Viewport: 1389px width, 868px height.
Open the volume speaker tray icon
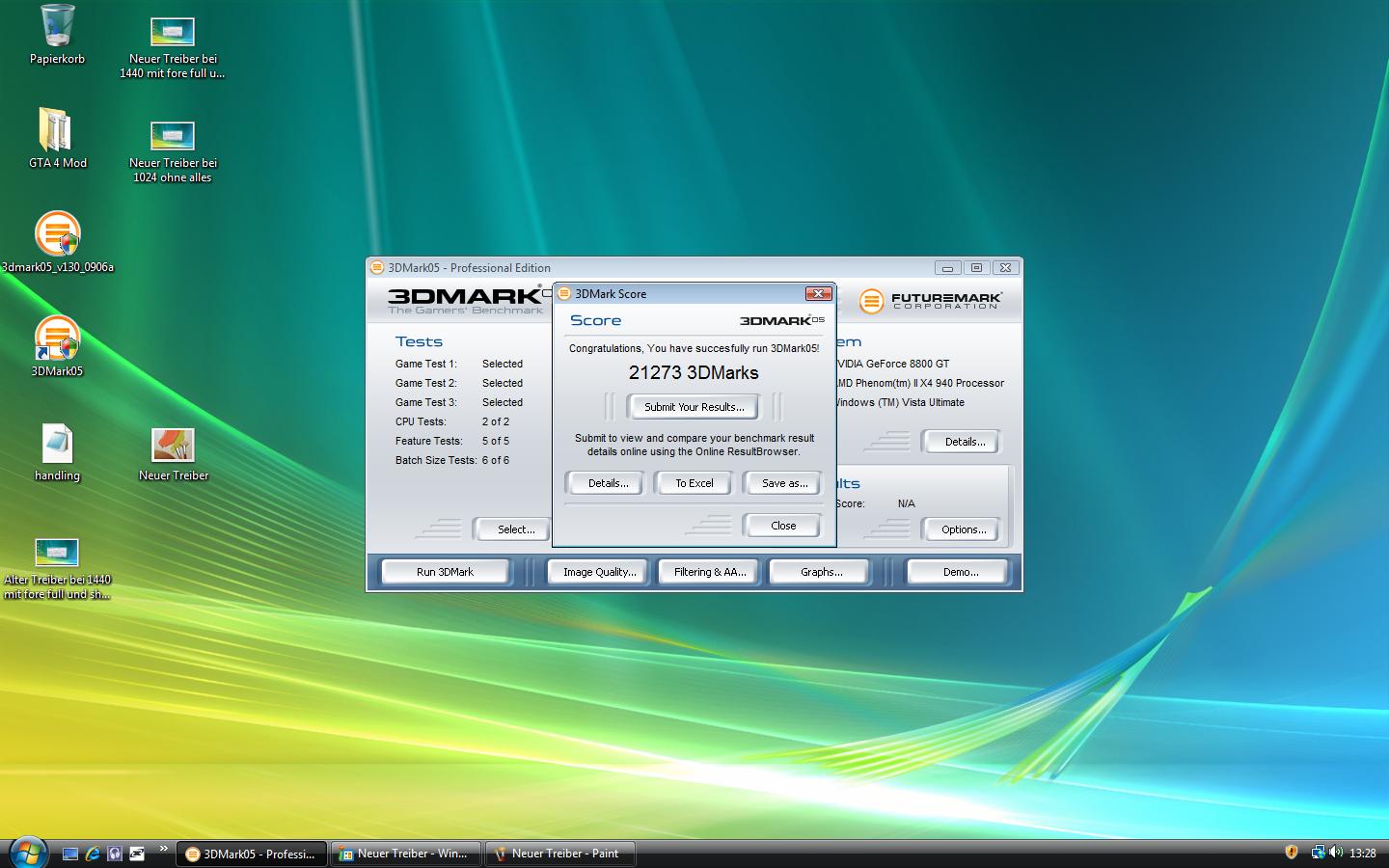click(x=1336, y=852)
